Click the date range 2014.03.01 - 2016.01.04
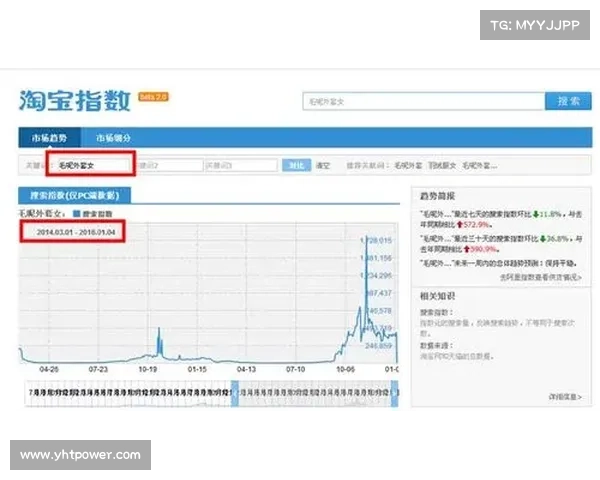This screenshot has width=600, height=480. 76,232
